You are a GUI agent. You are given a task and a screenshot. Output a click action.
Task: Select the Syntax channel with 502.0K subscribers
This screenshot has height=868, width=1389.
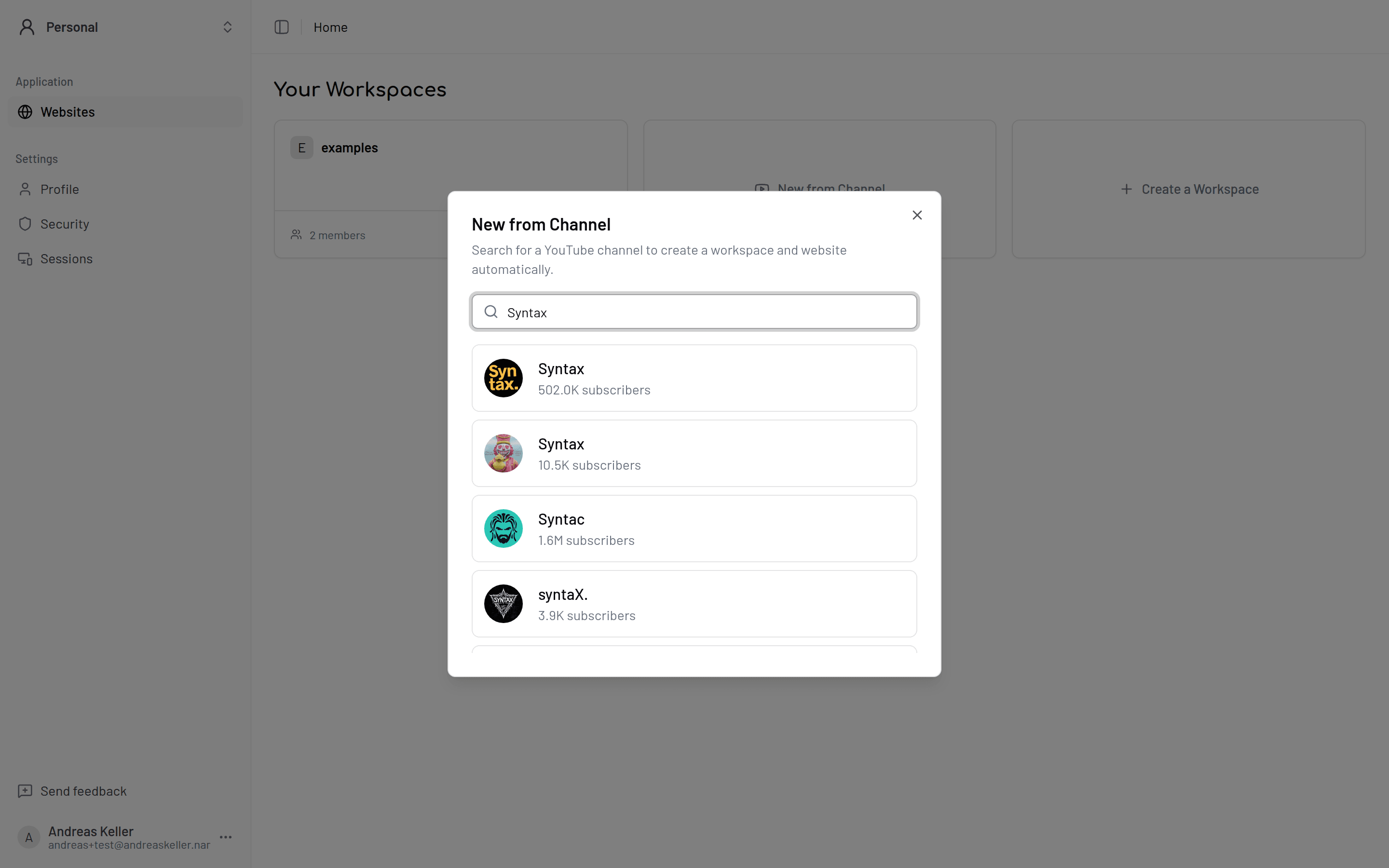tap(694, 379)
